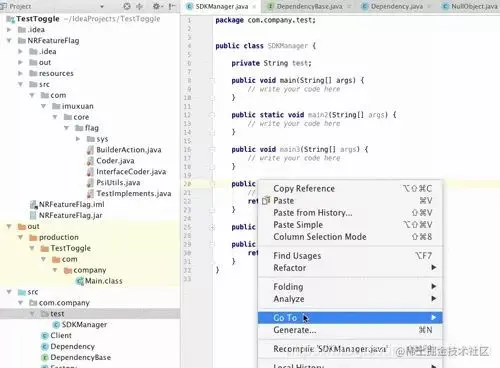Fold the main3 method at line 16
Viewport: 500px width, 368px height.
pyautogui.click(x=212, y=149)
